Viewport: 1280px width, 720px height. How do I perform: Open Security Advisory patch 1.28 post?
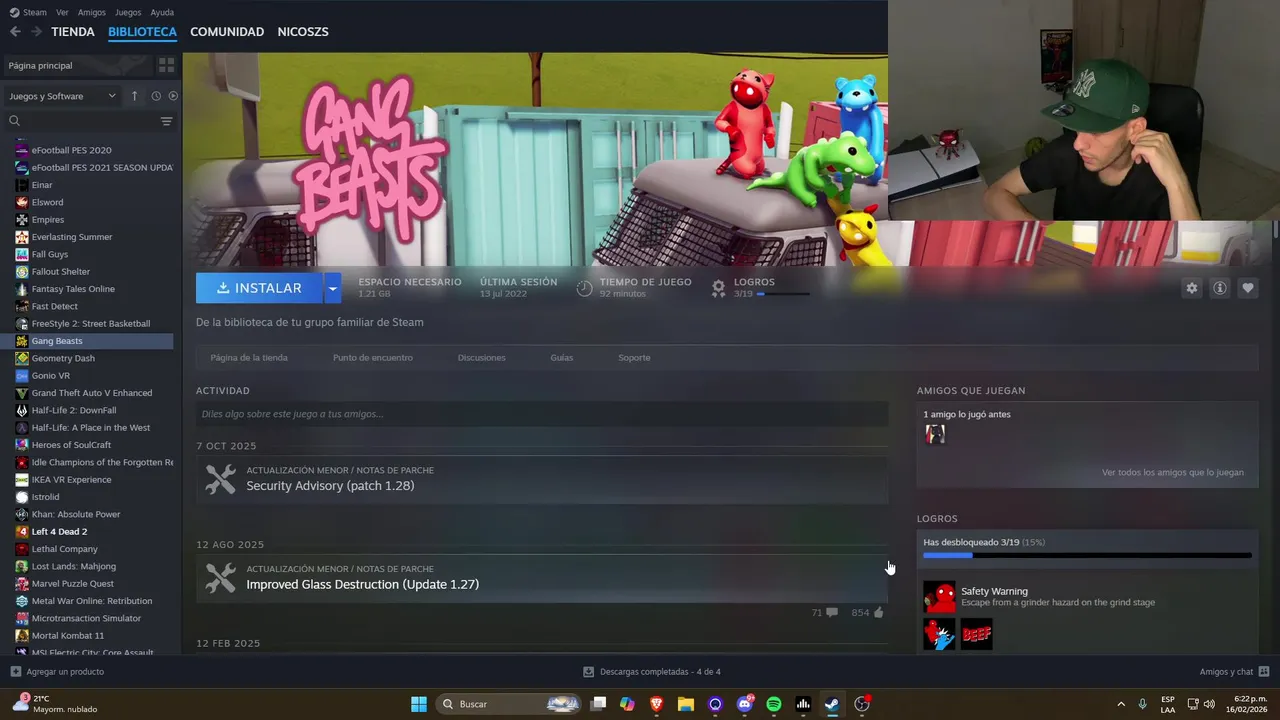[542, 480]
